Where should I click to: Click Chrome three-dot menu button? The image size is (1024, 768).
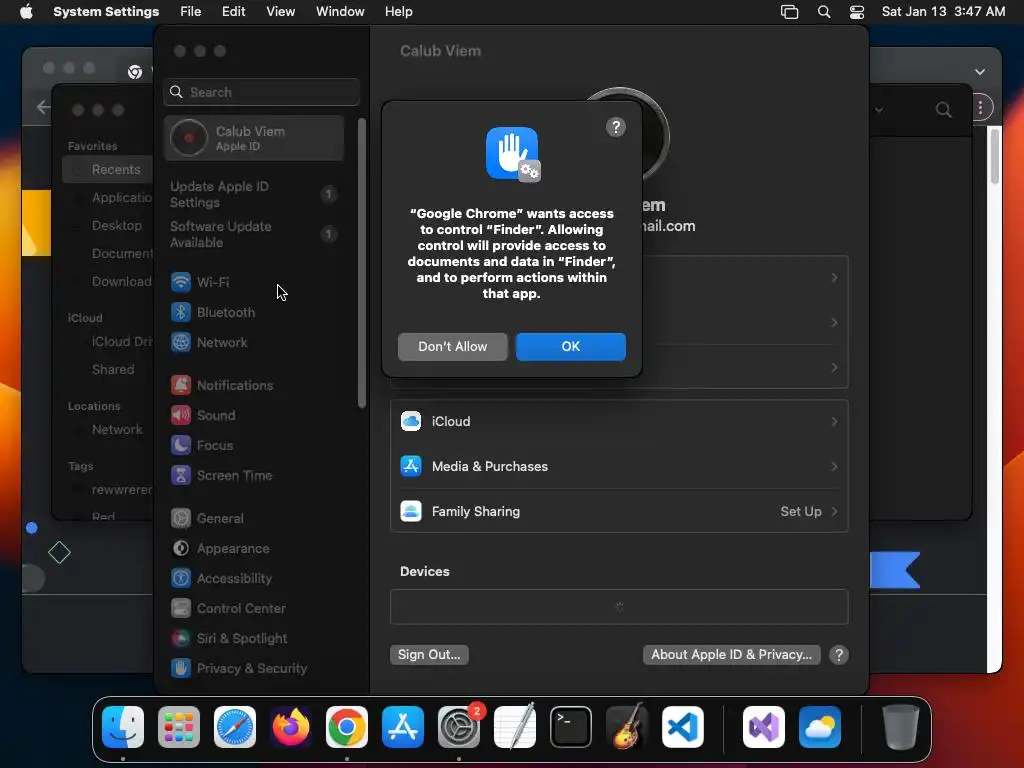coord(980,108)
